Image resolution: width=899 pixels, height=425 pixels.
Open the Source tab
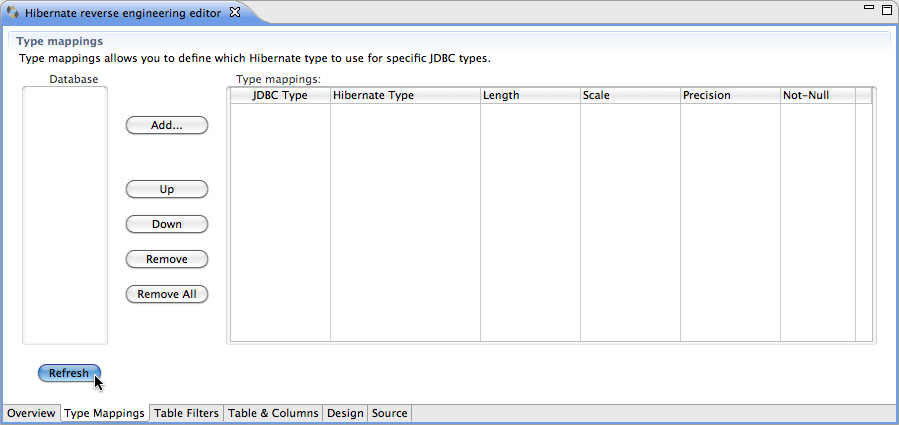pyautogui.click(x=389, y=413)
